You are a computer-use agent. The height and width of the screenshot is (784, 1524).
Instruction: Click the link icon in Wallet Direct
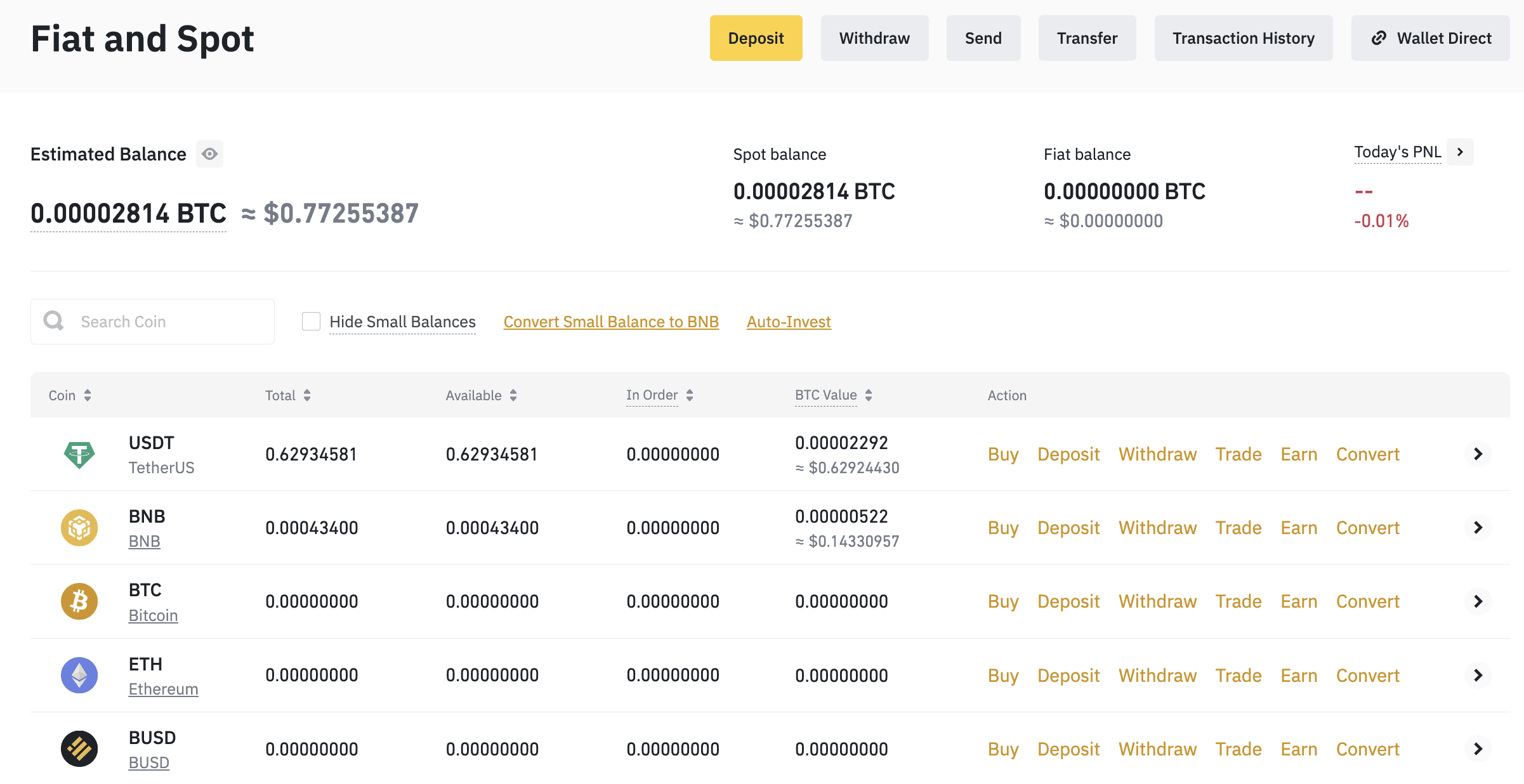(1379, 38)
